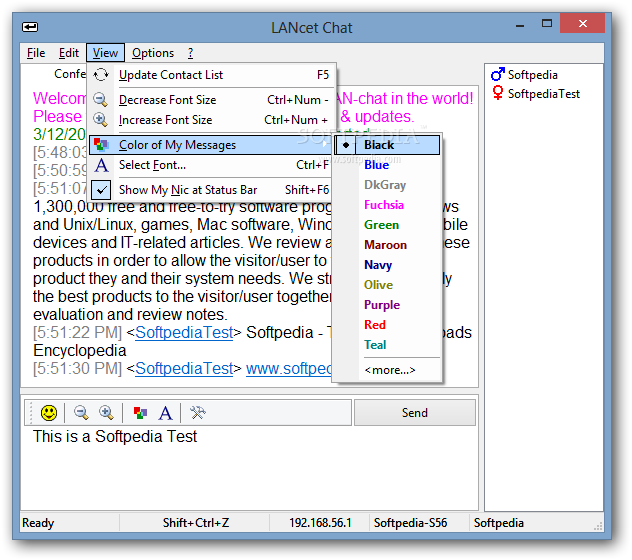Insert a smiley with the emoticon toolbar button

tap(49, 412)
